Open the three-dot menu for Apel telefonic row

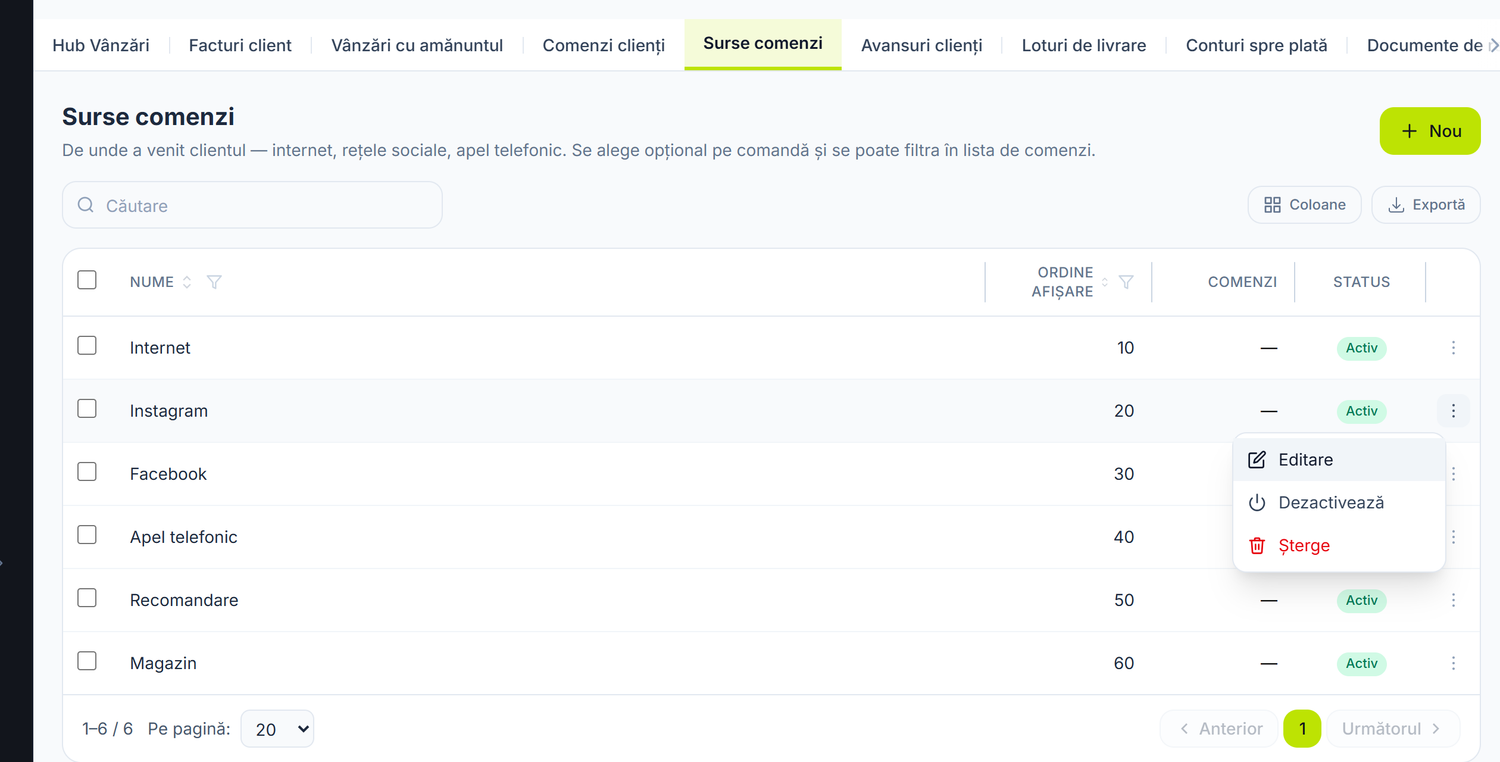click(x=1453, y=537)
